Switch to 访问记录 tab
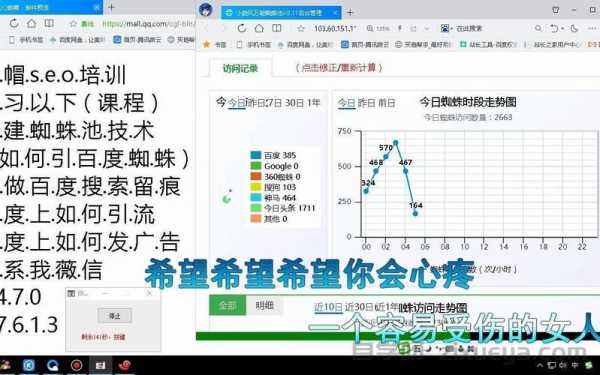Viewport: 600px width, 375px height. 240,68
